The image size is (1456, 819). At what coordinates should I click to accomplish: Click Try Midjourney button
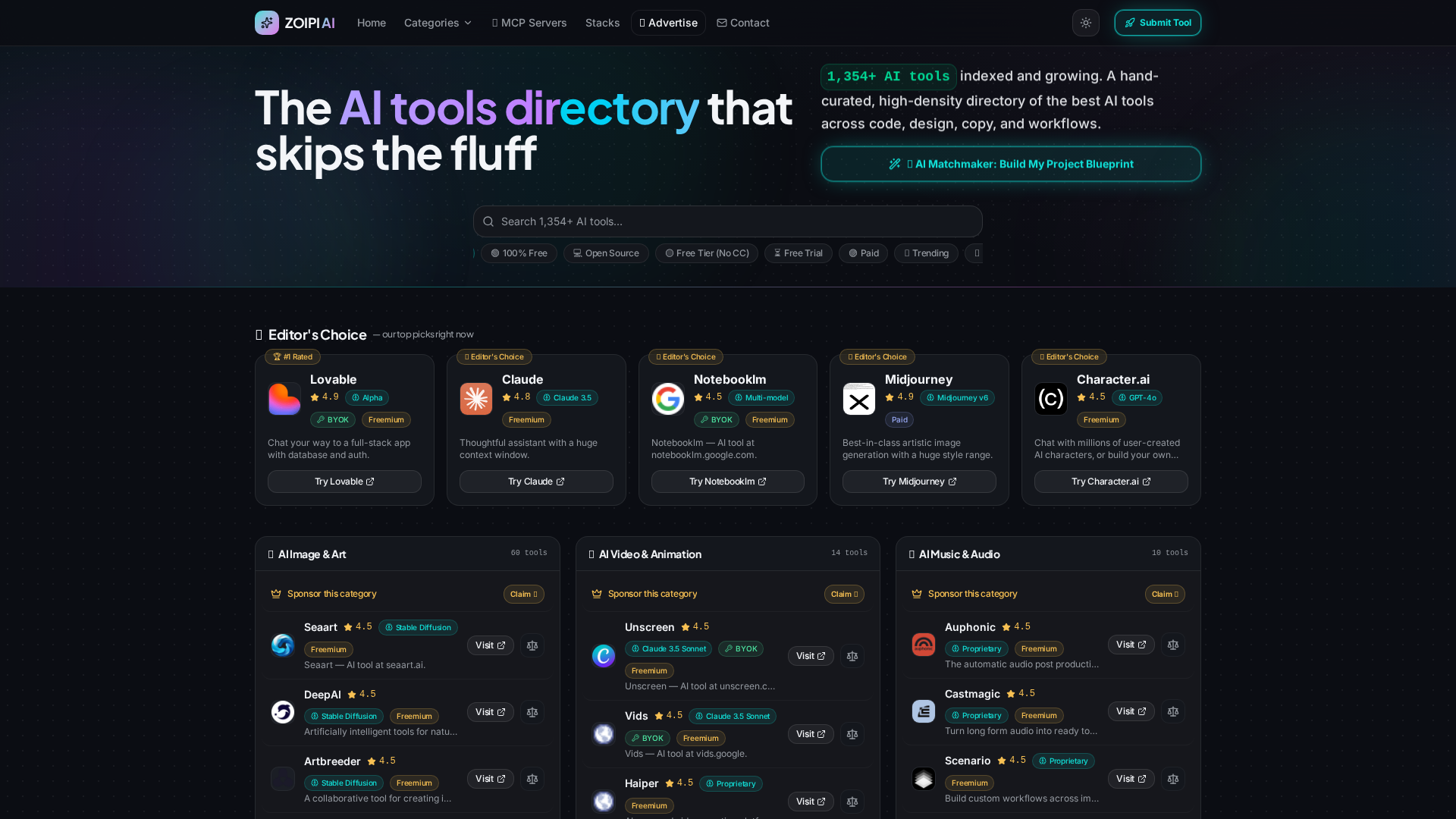[x=919, y=482]
